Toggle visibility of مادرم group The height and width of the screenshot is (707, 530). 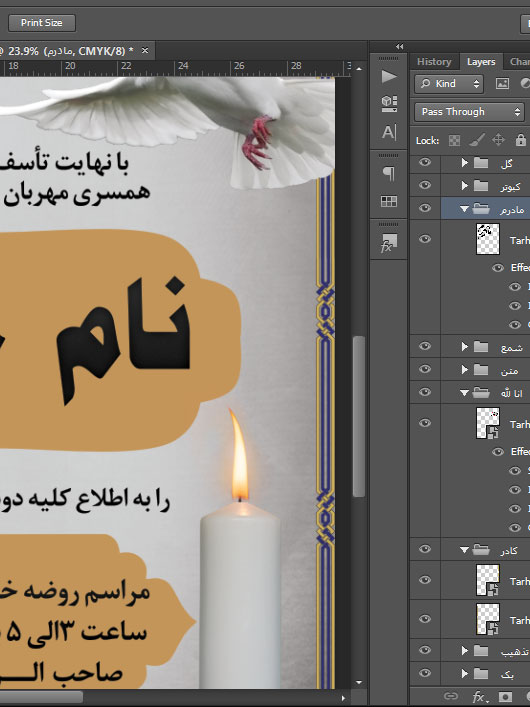point(424,208)
